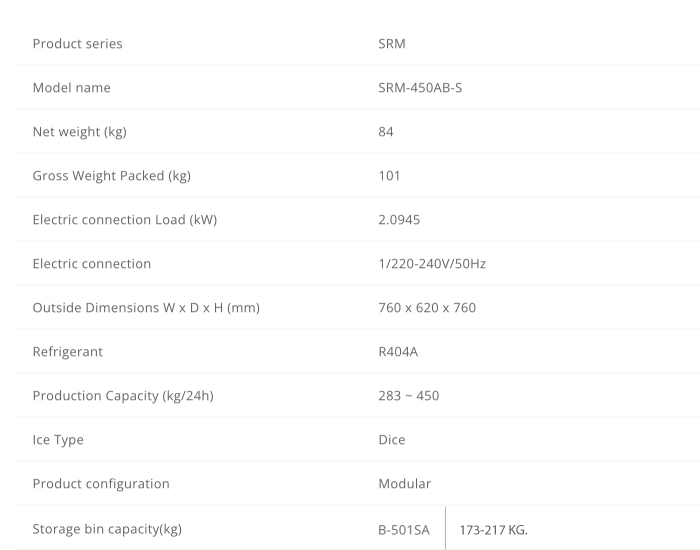This screenshot has height=550, width=700.
Task: Click the "Outside Dimensions W x D x H" label
Action: [146, 308]
